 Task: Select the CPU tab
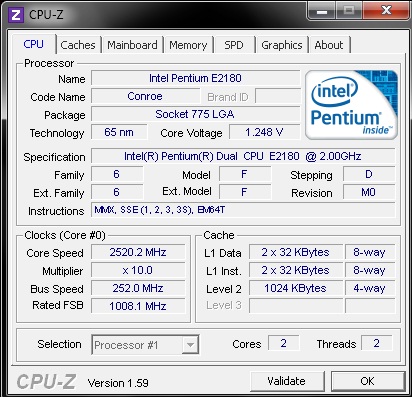[x=34, y=44]
